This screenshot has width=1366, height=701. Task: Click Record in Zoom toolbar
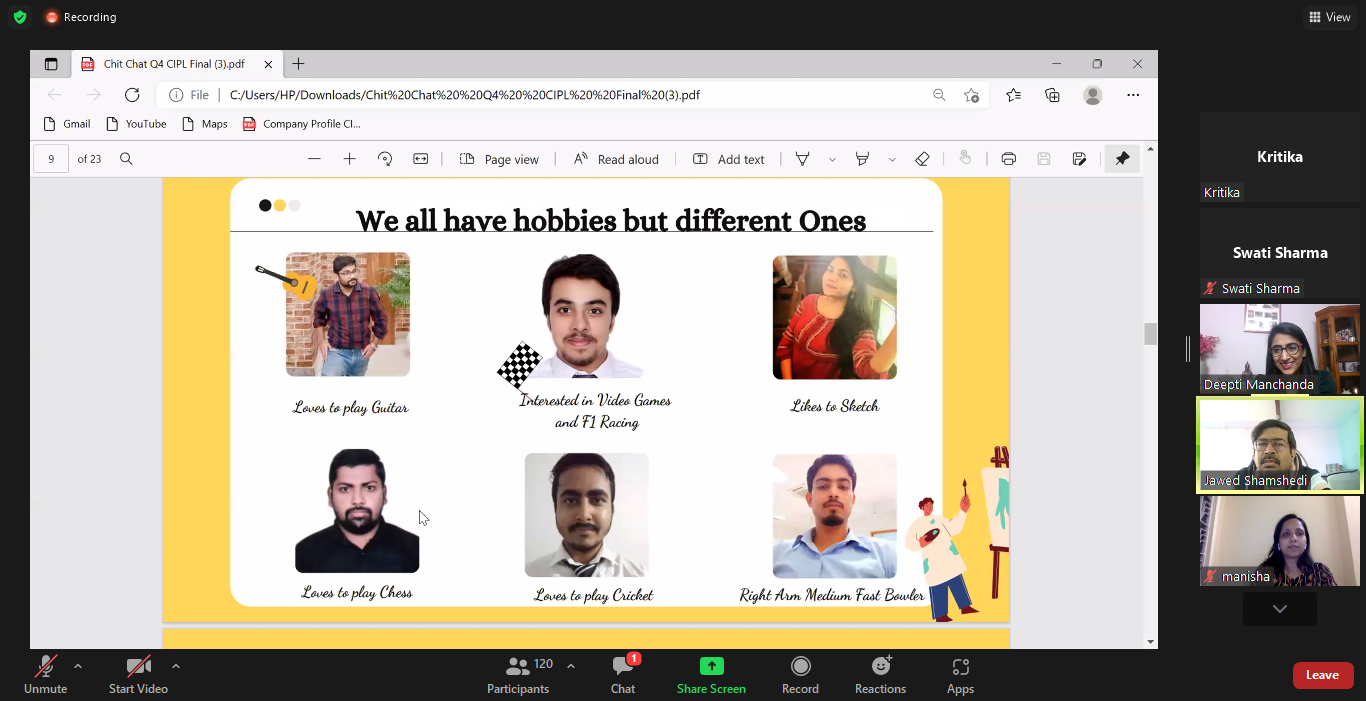[x=800, y=675]
